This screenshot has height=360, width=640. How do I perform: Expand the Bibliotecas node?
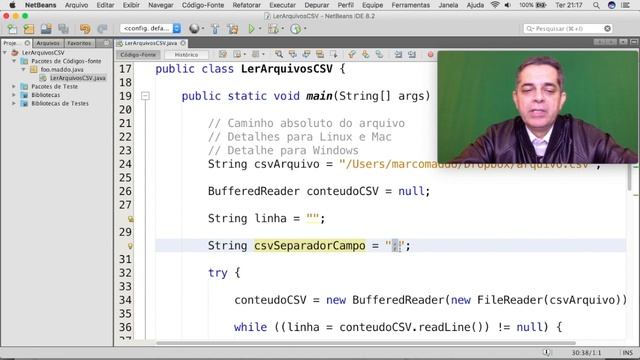pyautogui.click(x=14, y=95)
